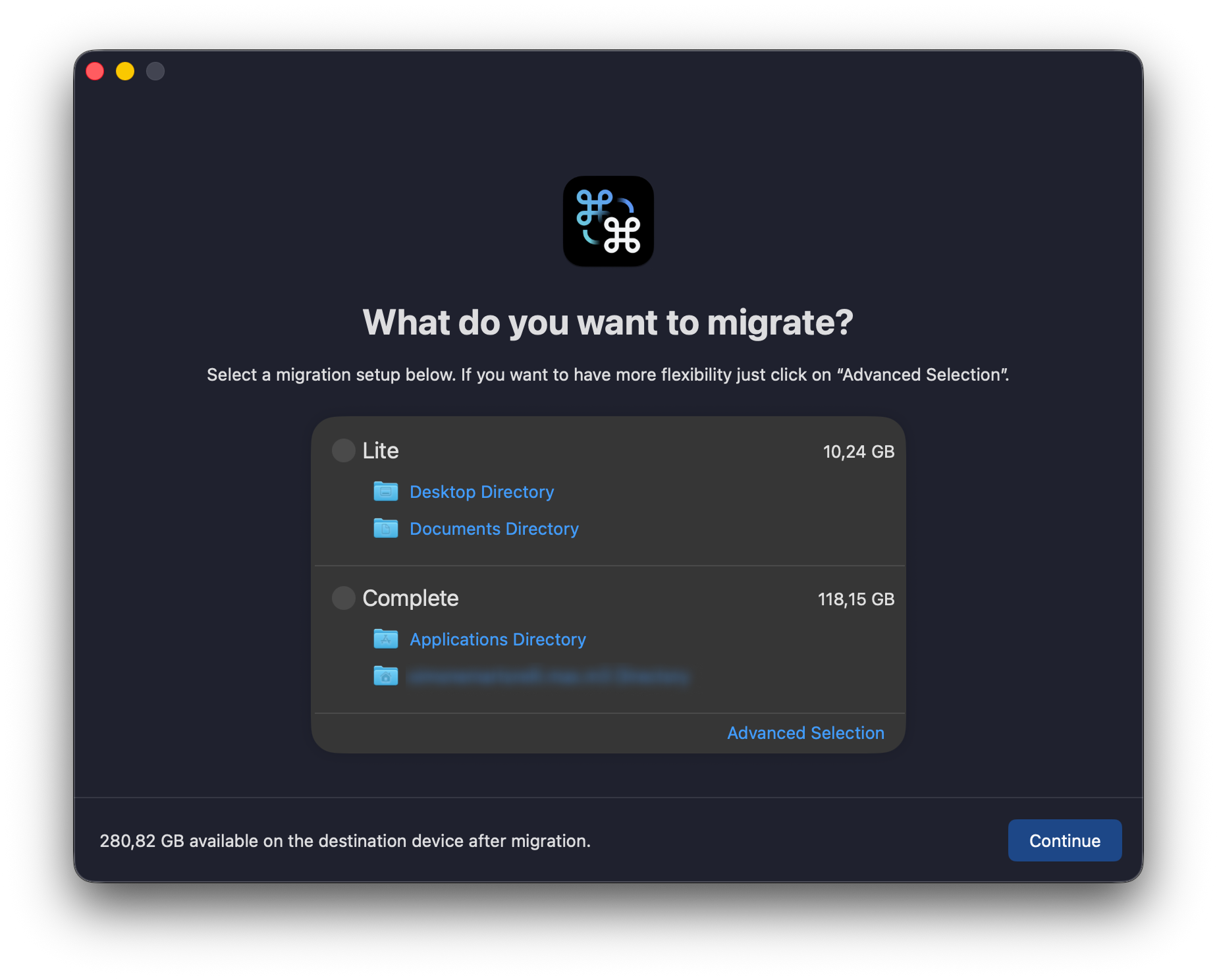Viewport: 1217px width, 980px height.
Task: Open the Applications Directory link
Action: pos(497,640)
